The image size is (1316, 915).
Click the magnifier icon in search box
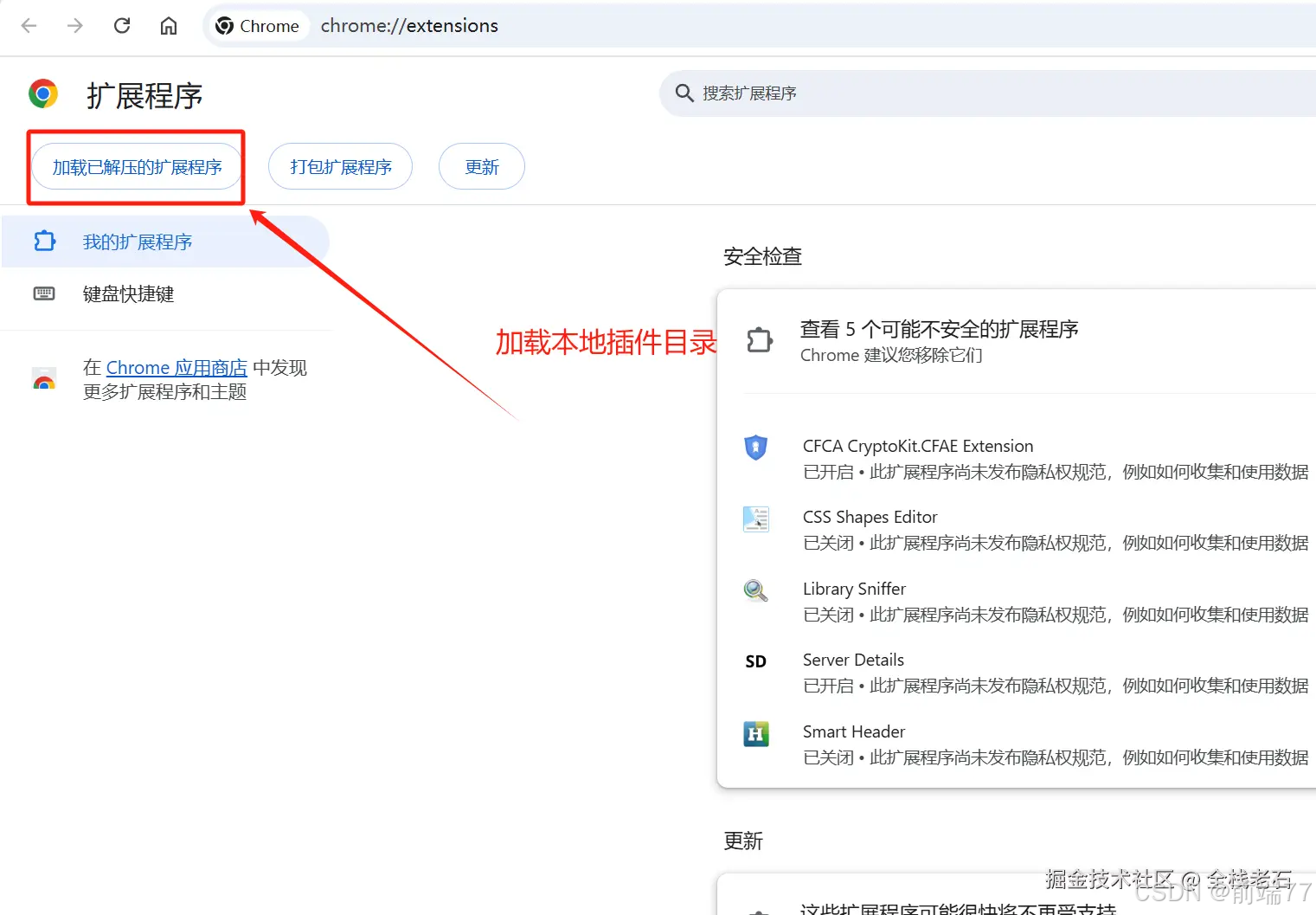(x=684, y=93)
